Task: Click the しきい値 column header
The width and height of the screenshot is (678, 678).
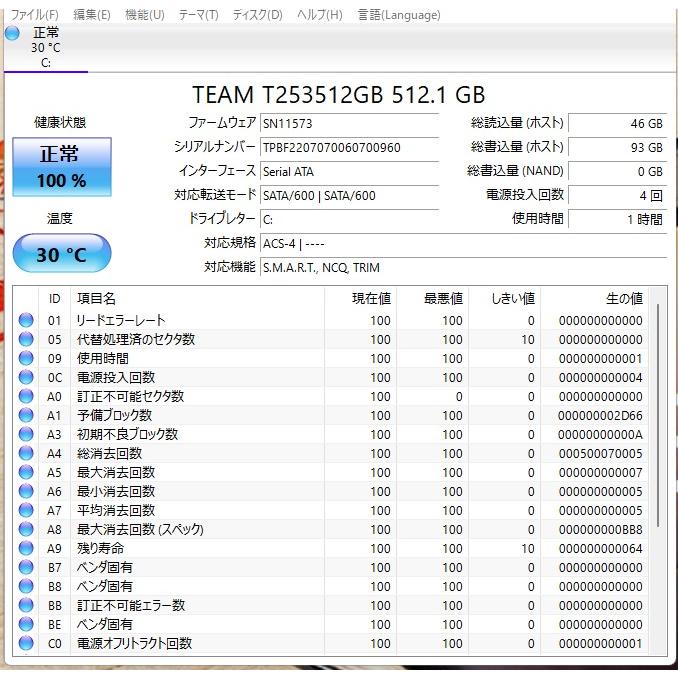Action: (x=505, y=298)
